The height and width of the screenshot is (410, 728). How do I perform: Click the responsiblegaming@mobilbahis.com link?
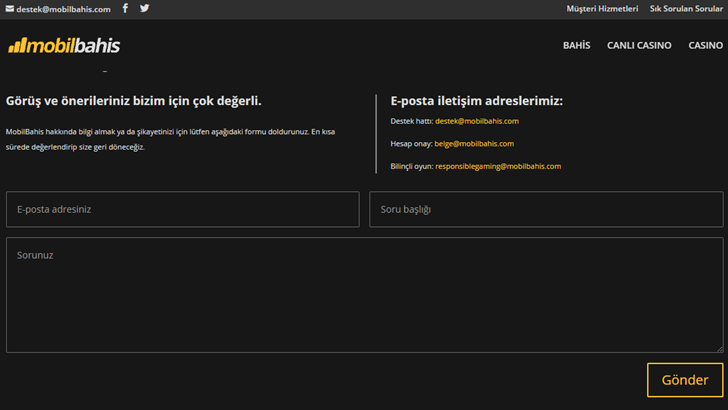[498, 166]
